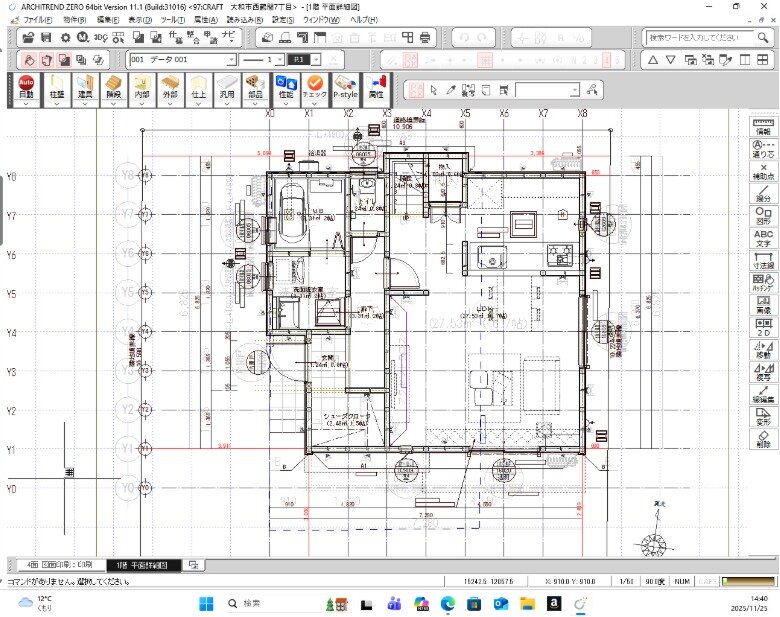
Task: Switch to the 1階 平面詳細図 tab
Action: (144, 565)
